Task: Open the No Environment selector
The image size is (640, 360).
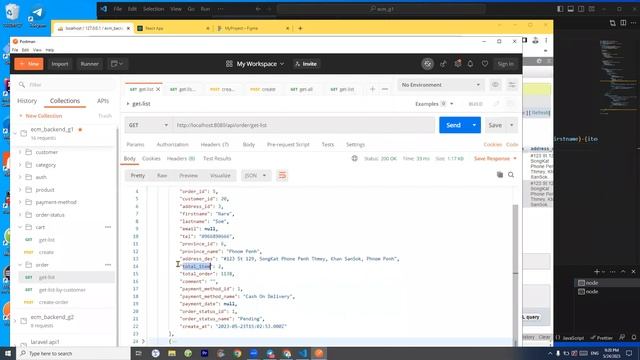Action: point(440,85)
